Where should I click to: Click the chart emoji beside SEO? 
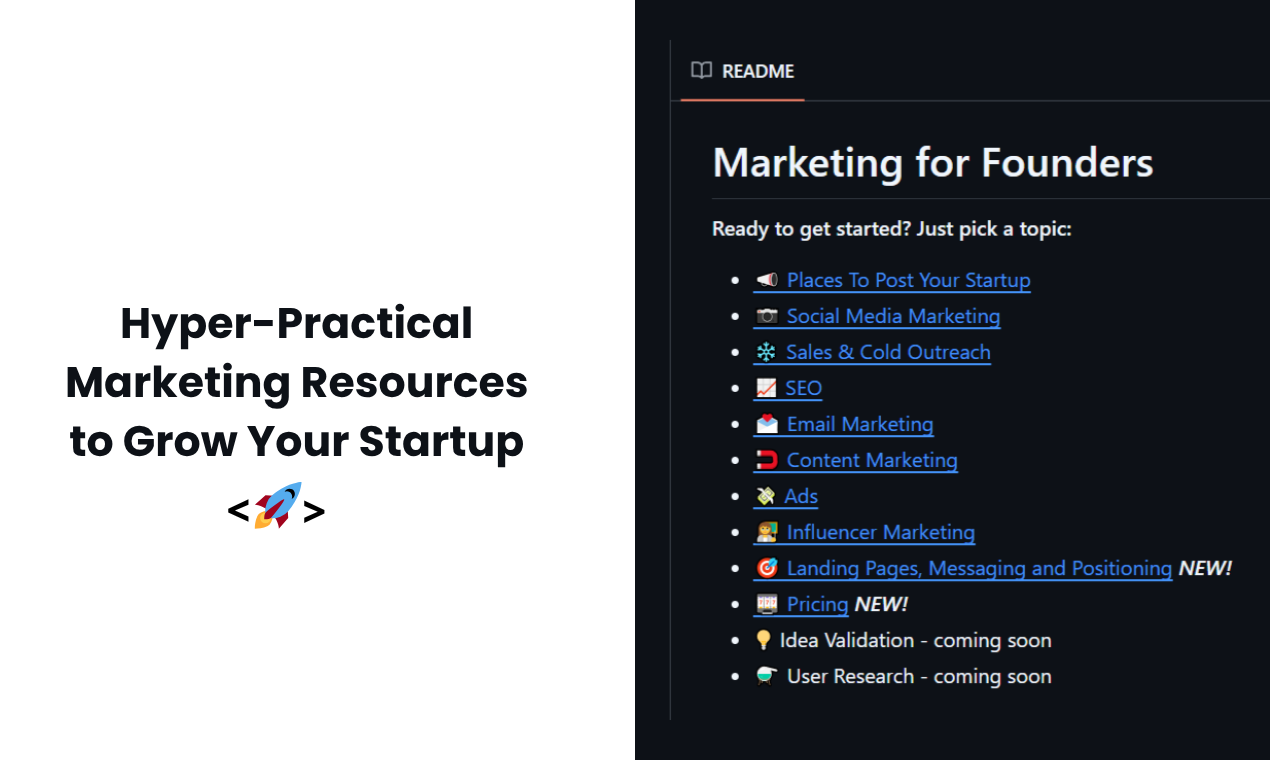click(766, 388)
